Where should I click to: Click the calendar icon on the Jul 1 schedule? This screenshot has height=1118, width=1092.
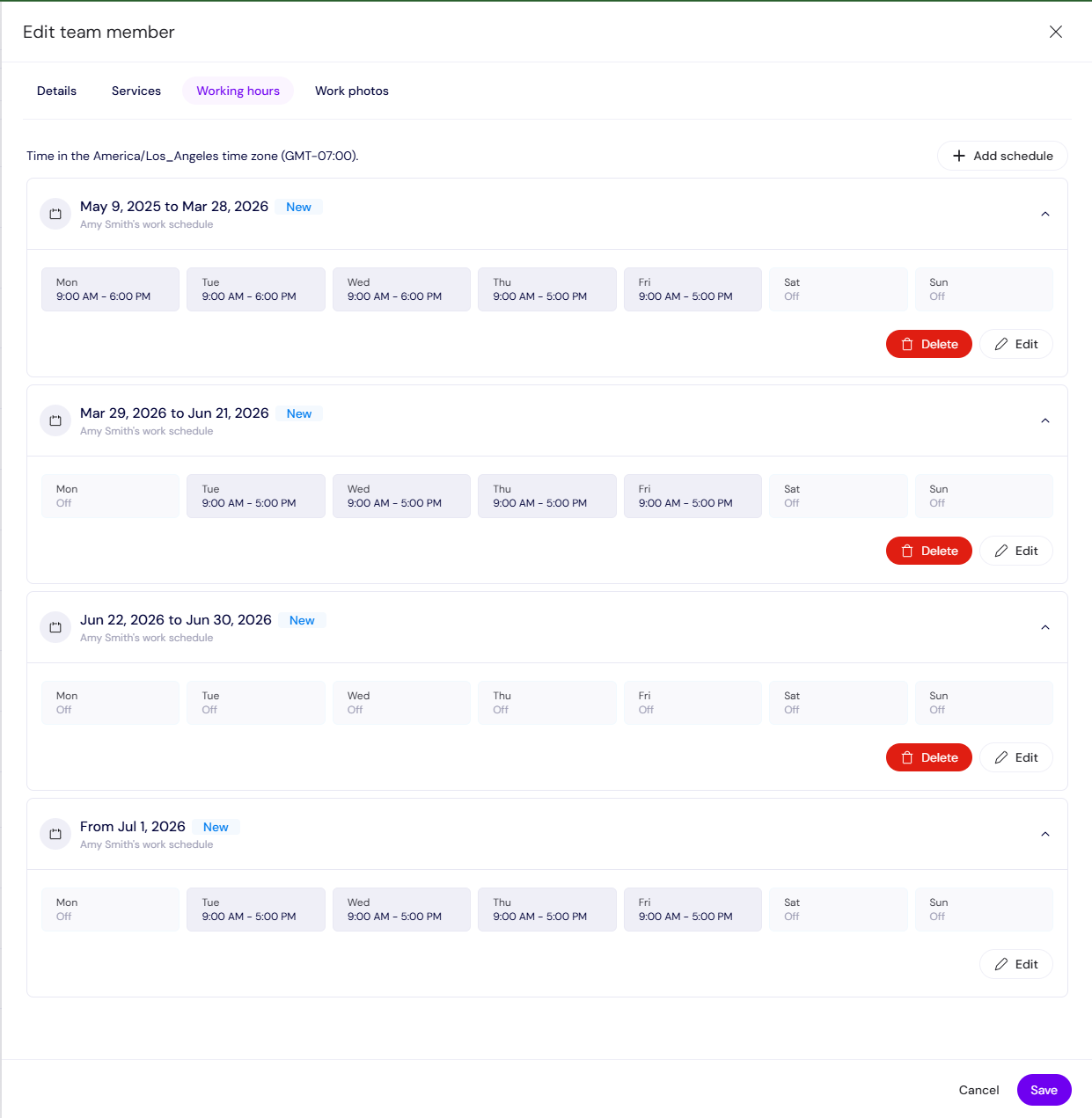[x=55, y=833]
